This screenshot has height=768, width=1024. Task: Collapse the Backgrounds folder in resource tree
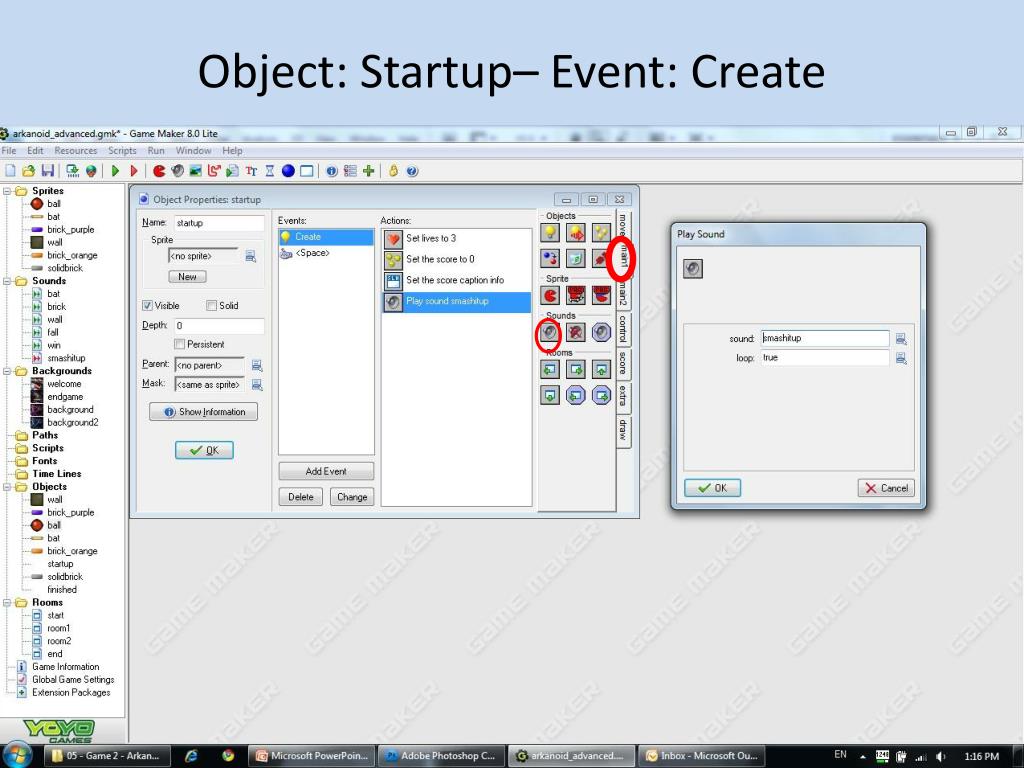(7, 371)
